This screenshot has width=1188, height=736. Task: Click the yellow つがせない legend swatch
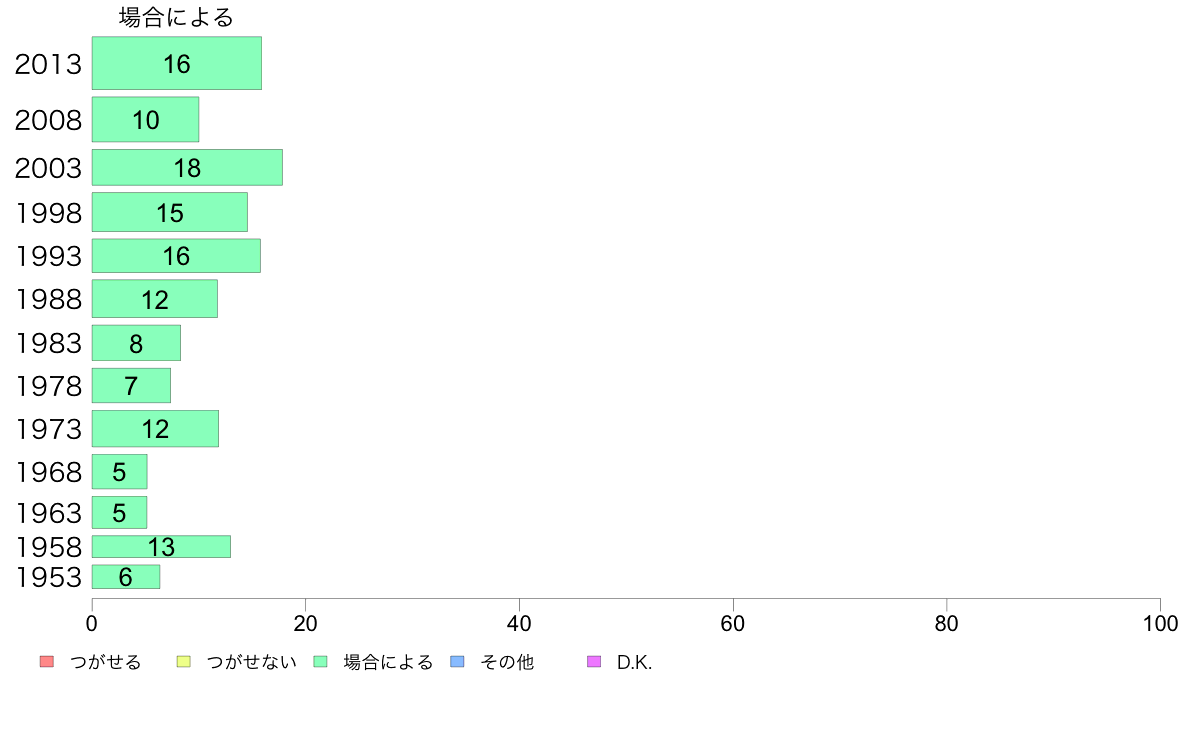point(183,662)
